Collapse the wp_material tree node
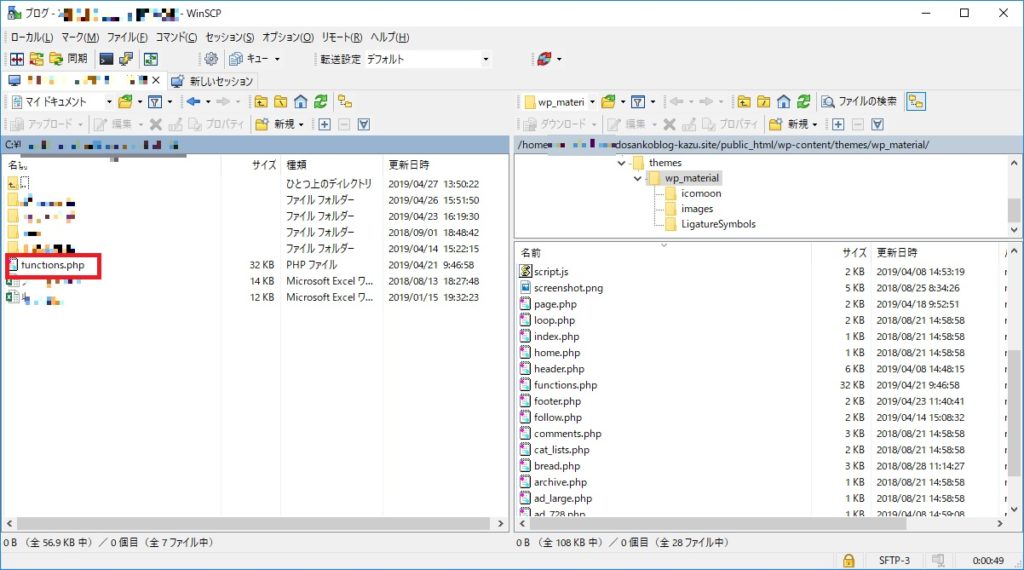Image resolution: width=1024 pixels, height=570 pixels. pos(637,178)
